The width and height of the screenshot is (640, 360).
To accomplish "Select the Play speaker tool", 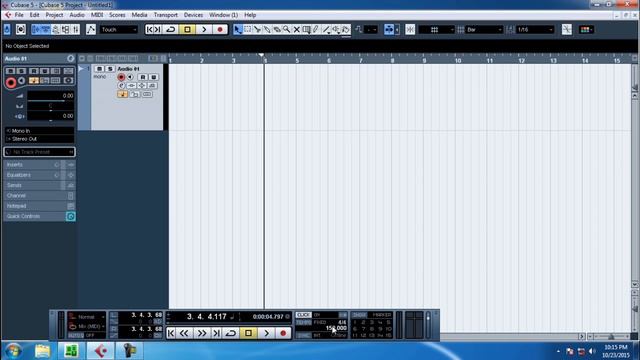I will [336, 29].
